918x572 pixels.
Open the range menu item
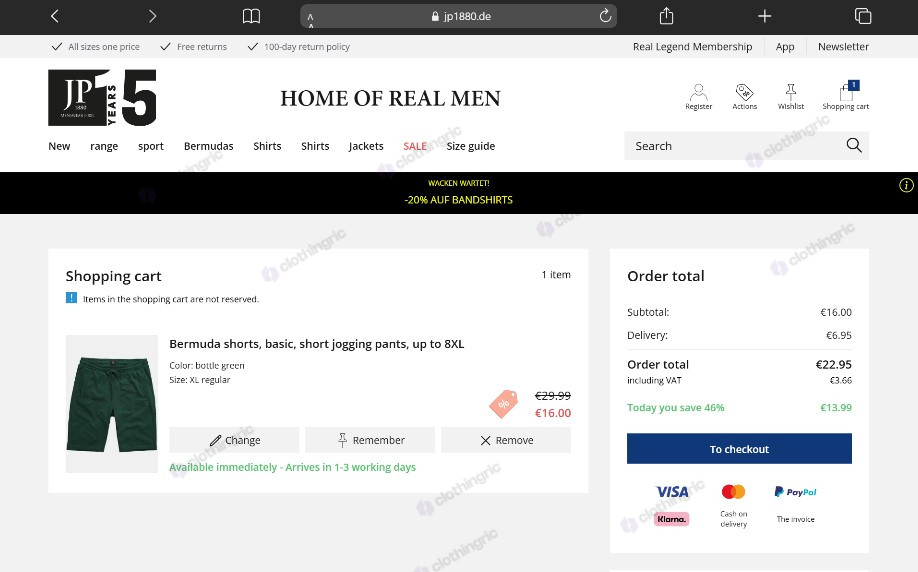104,146
